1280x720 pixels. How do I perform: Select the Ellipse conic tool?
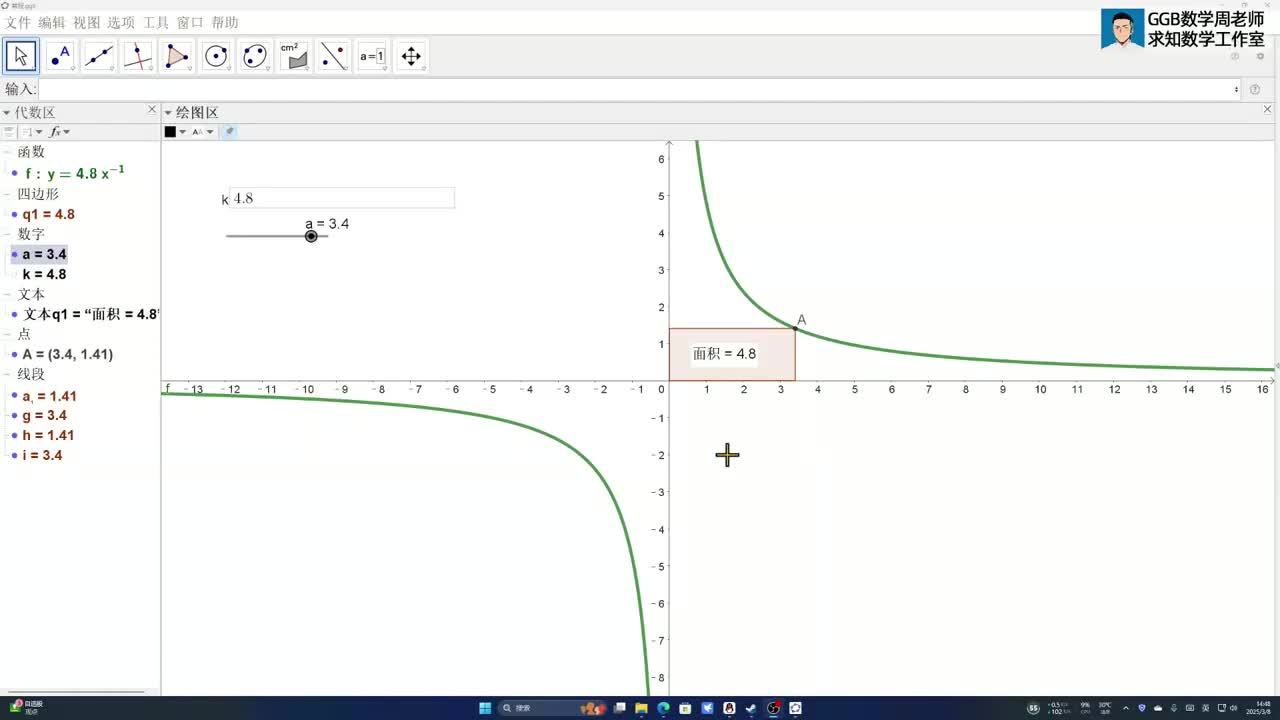(255, 56)
